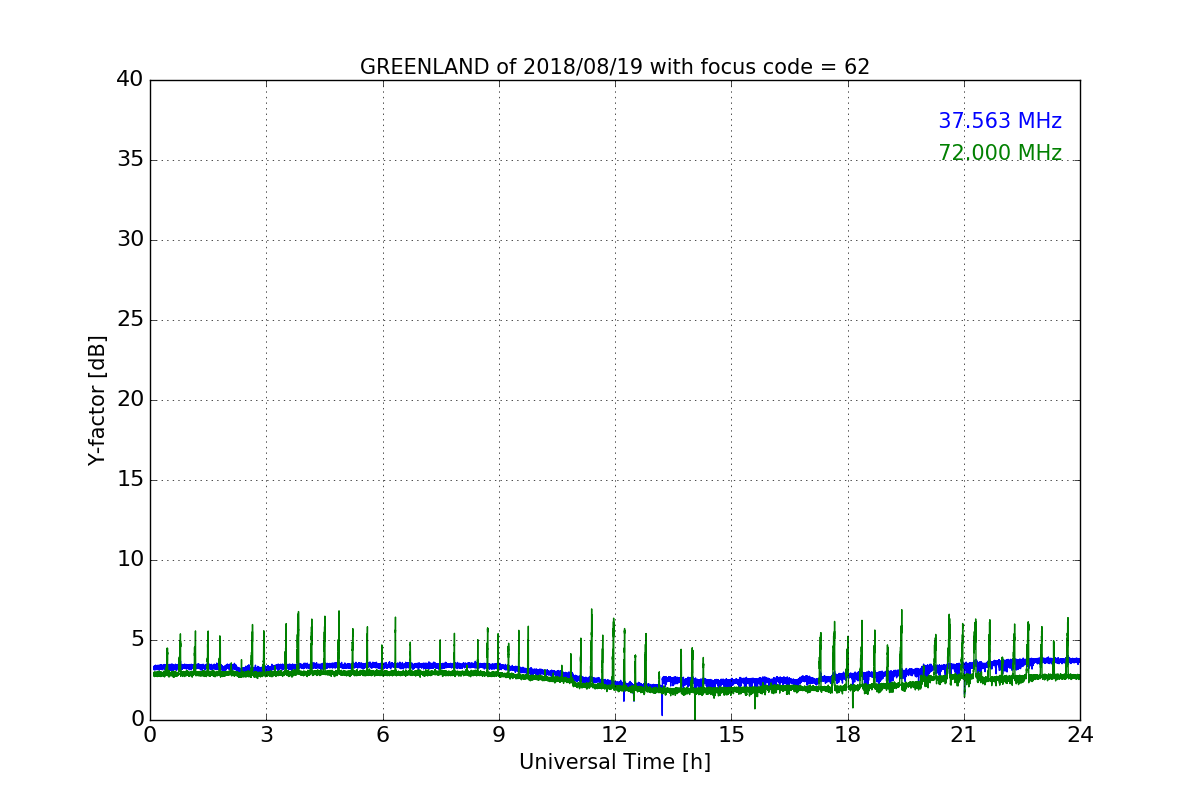The height and width of the screenshot is (800, 1200).
Task: Click the 'Universal Time [h]' x-axis label
Action: [x=615, y=762]
